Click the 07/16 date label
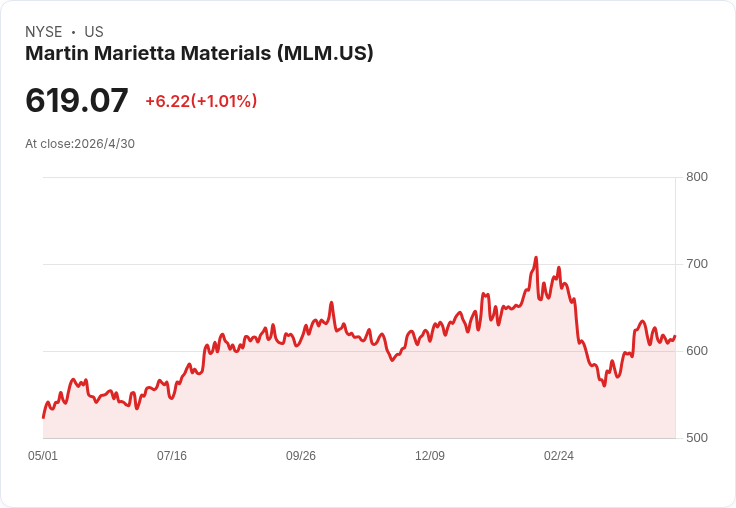The width and height of the screenshot is (736, 508). pyautogui.click(x=172, y=456)
